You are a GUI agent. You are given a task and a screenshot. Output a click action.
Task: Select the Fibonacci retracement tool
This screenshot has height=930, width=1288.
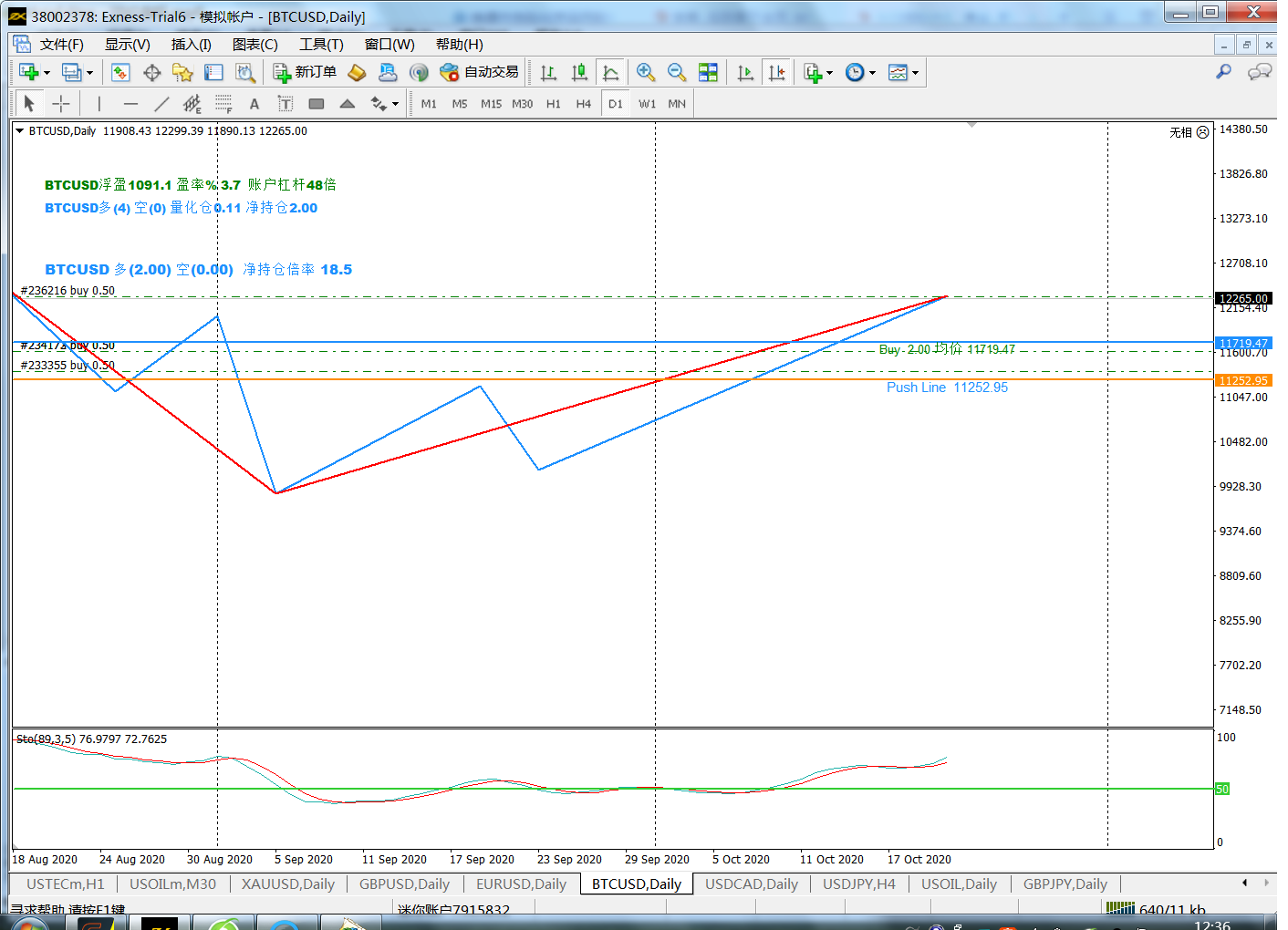coord(223,104)
